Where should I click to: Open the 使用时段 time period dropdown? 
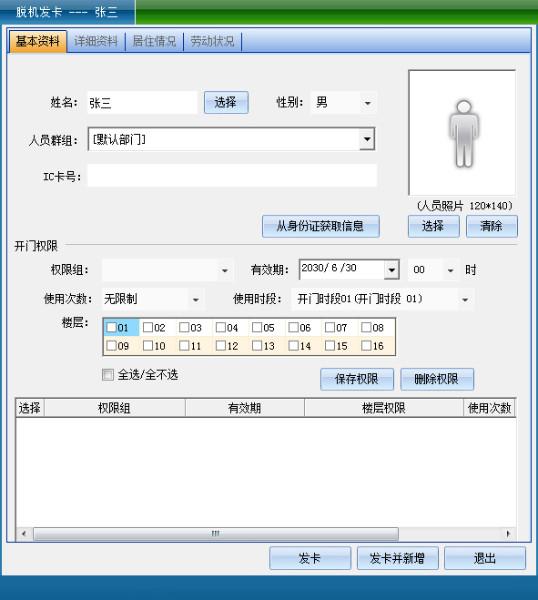[465, 299]
